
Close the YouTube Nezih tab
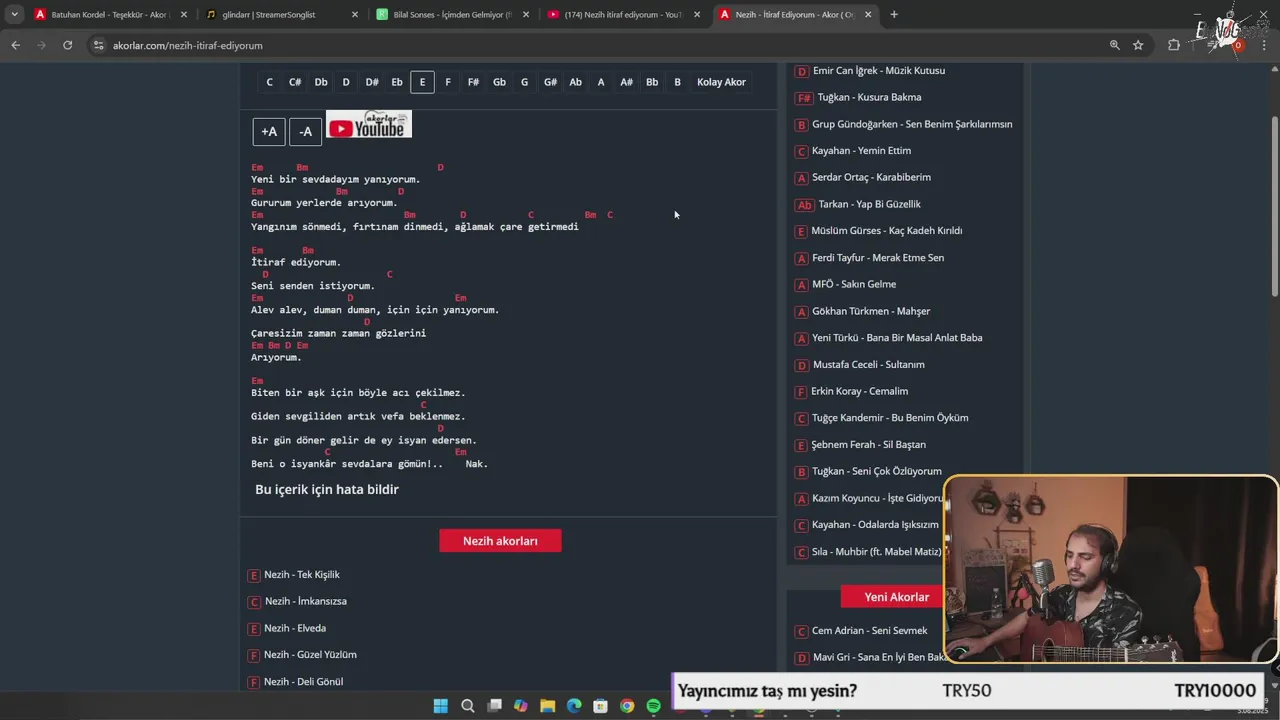(697, 15)
